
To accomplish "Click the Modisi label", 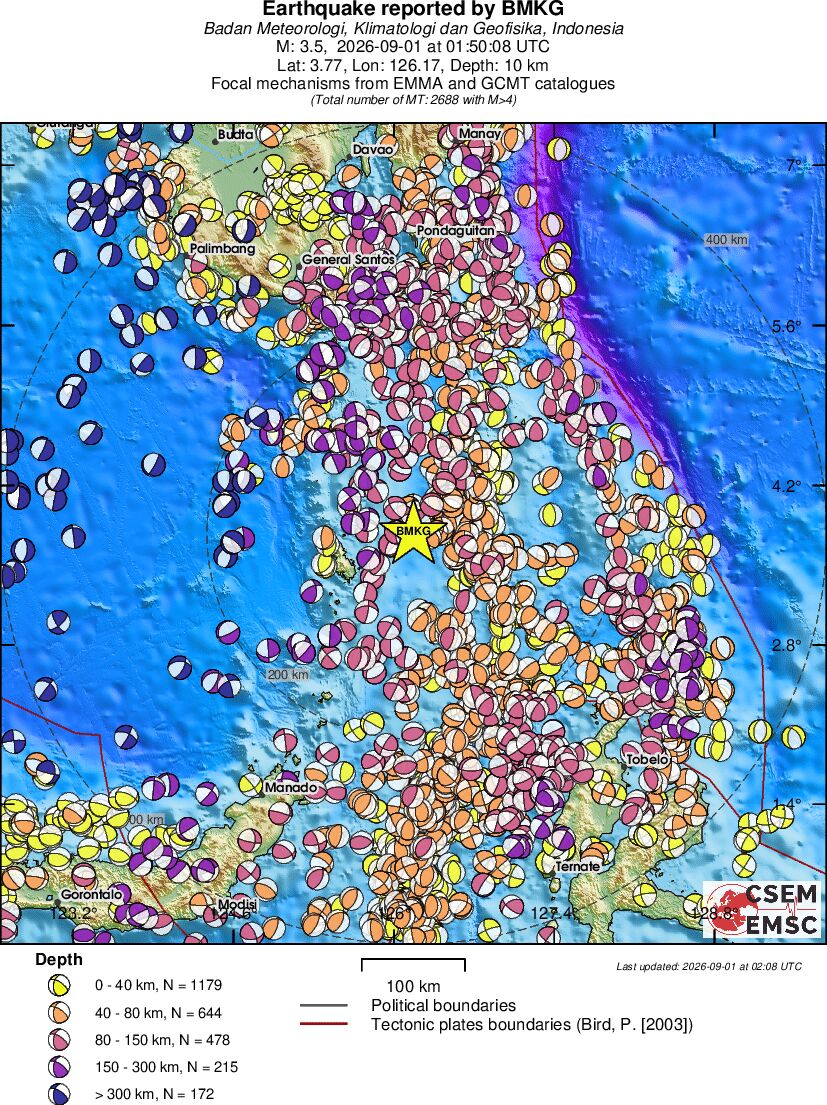I will [237, 905].
